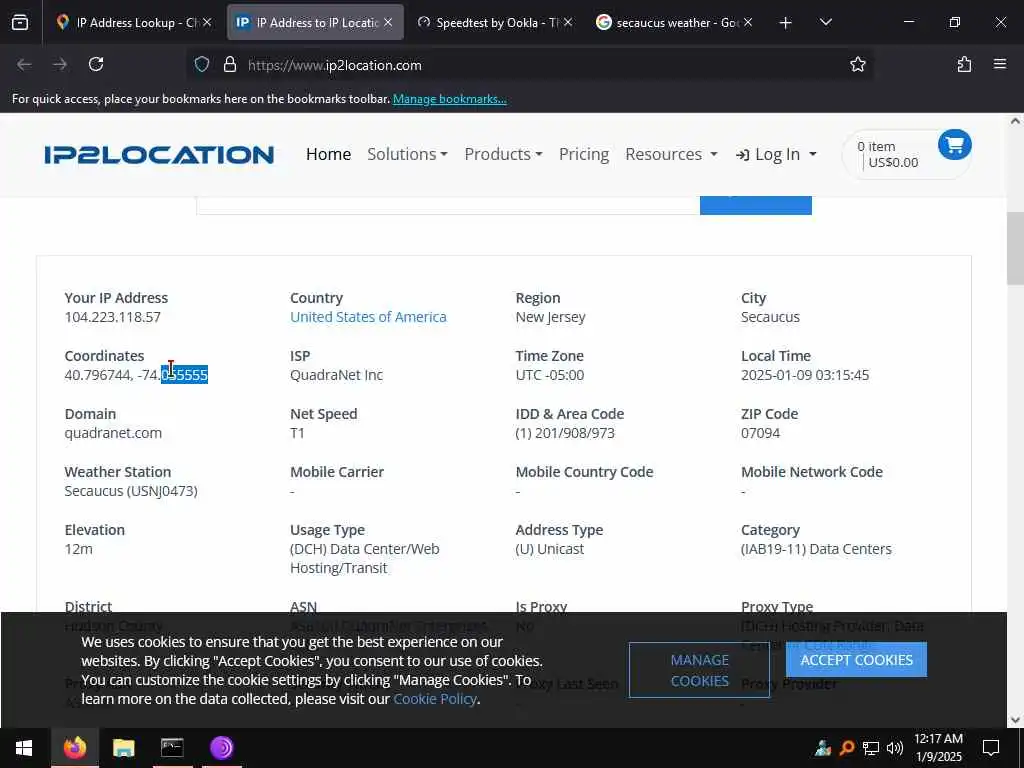Expand the list all tabs chevron

point(825,23)
